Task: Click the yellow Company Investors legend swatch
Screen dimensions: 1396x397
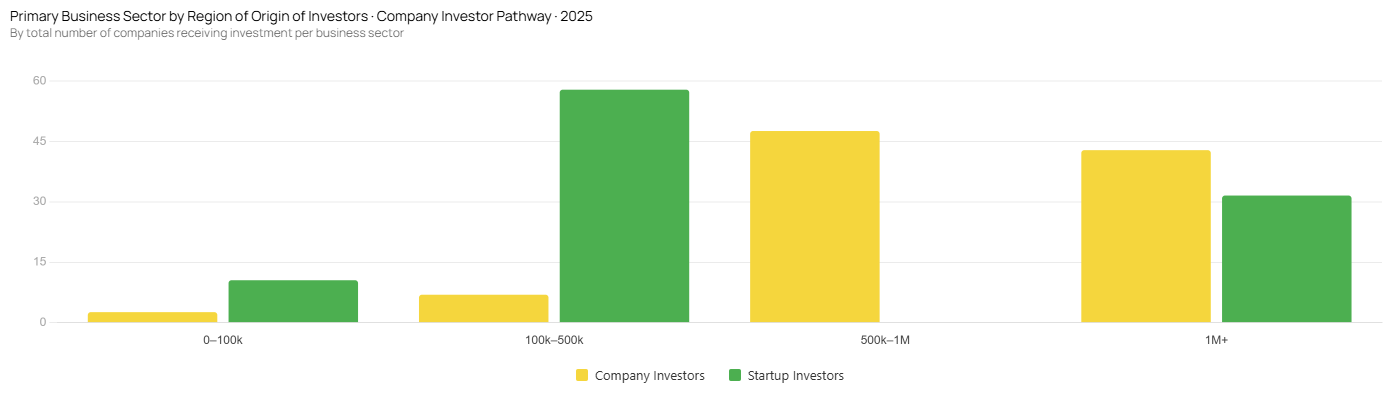Action: tap(582, 376)
